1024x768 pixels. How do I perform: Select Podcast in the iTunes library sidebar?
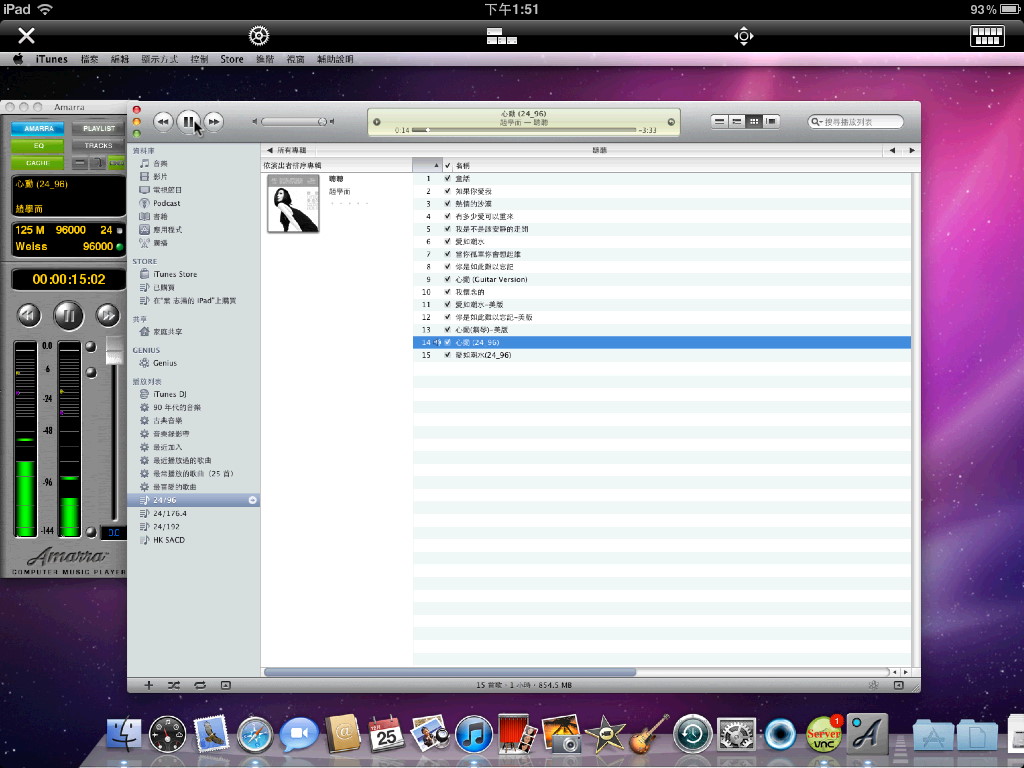click(x=167, y=203)
